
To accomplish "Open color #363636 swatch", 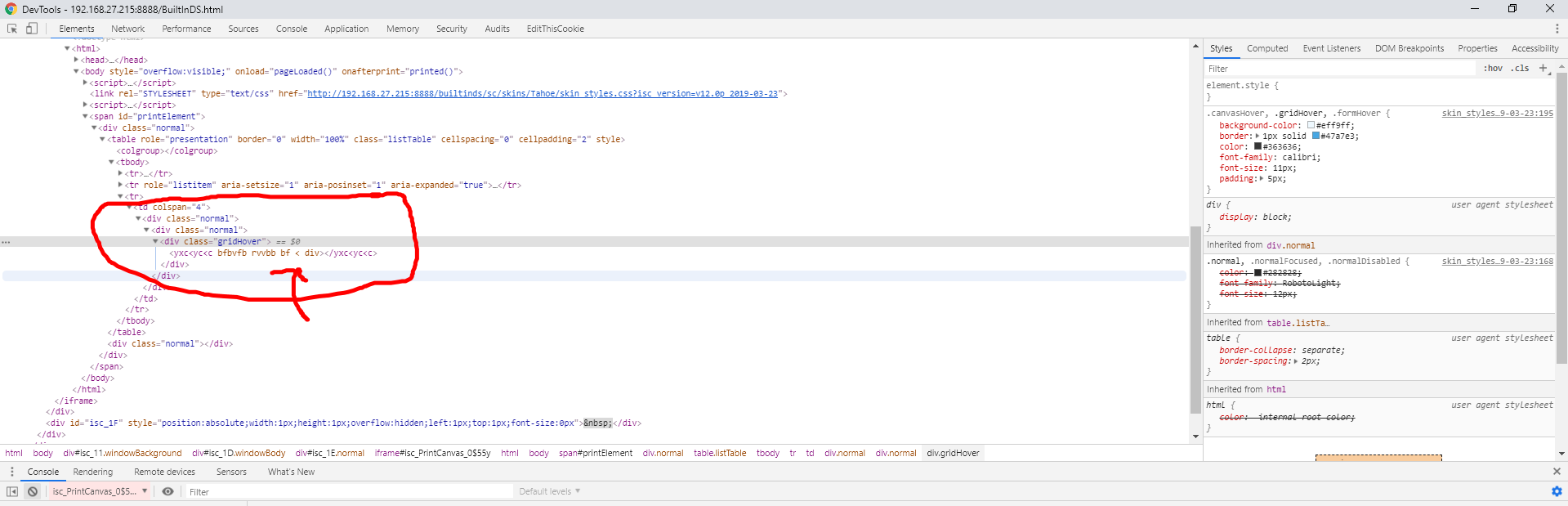I will pos(1258,147).
